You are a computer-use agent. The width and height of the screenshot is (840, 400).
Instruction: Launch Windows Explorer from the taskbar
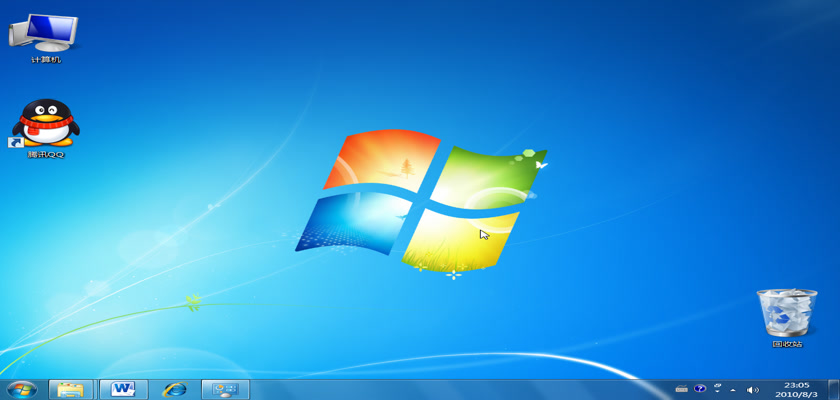point(70,389)
